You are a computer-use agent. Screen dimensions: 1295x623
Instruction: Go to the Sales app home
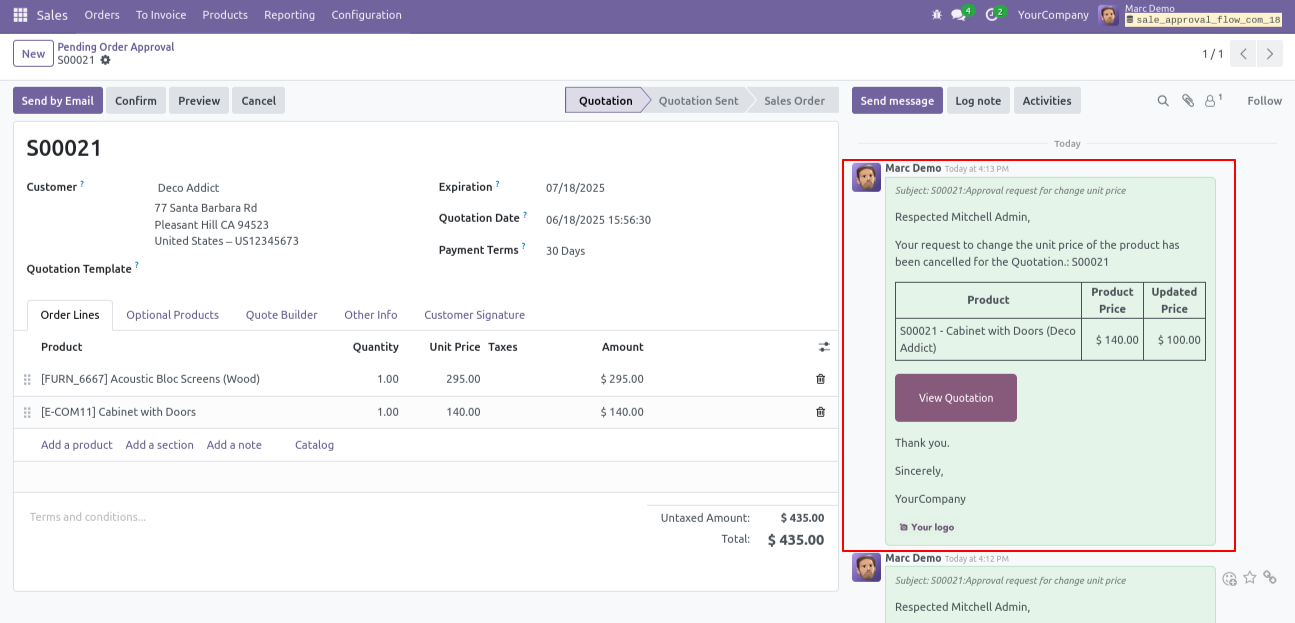(52, 15)
